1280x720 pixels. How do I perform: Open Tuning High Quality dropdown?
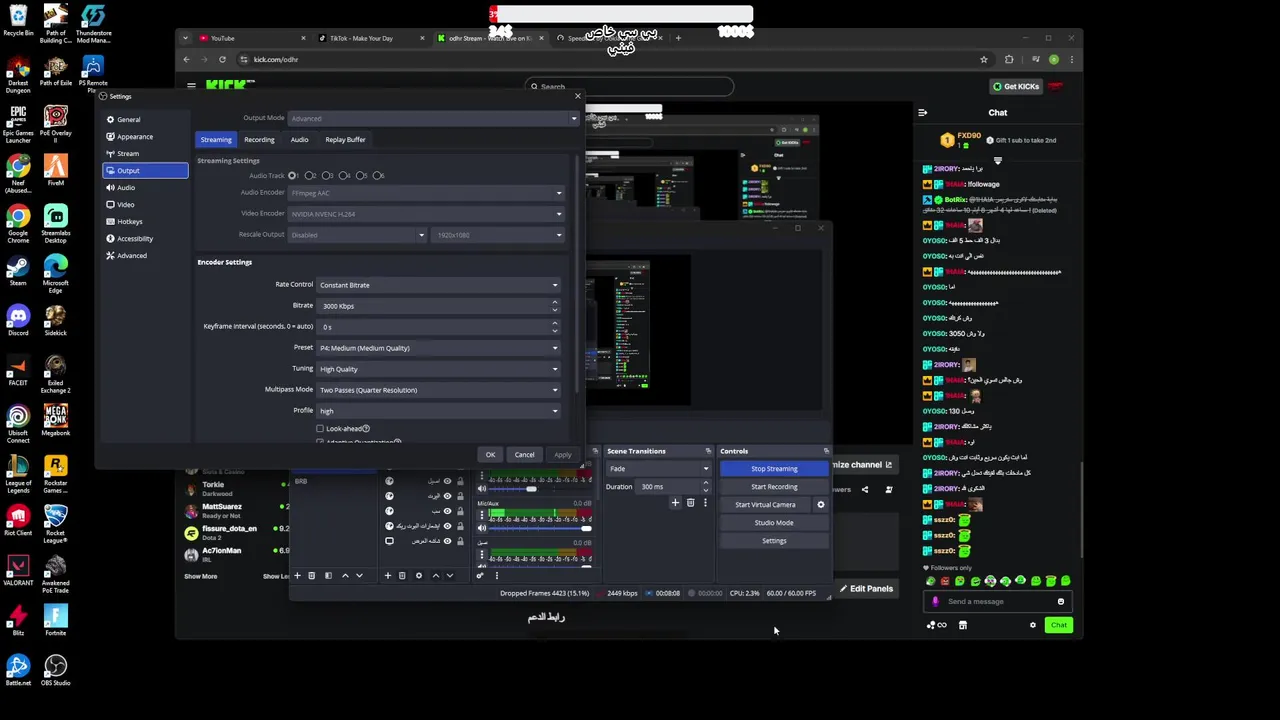point(438,369)
